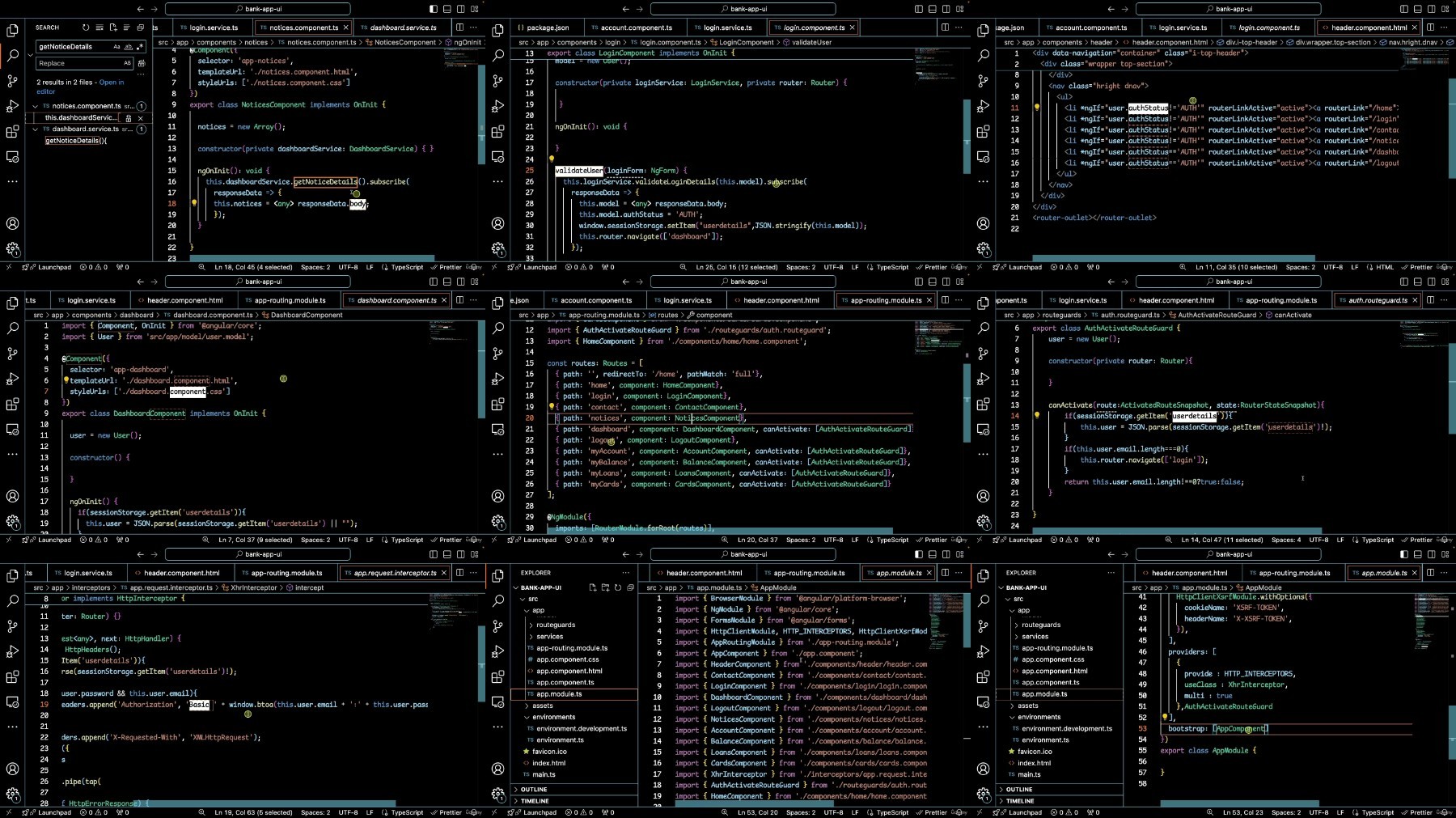Create New File in BANK-APP-UI explorer header
Image resolution: width=1456 pixels, height=818 pixels.
click(592, 587)
